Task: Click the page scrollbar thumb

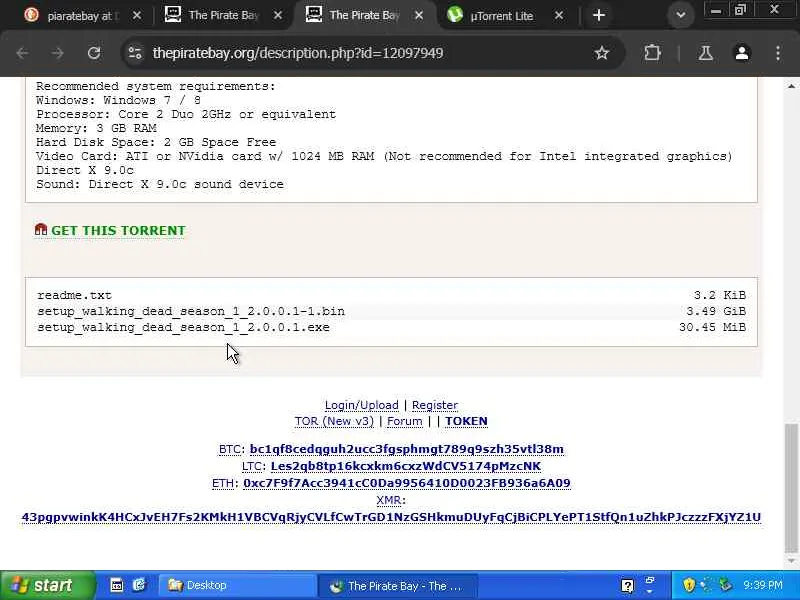Action: [791, 487]
